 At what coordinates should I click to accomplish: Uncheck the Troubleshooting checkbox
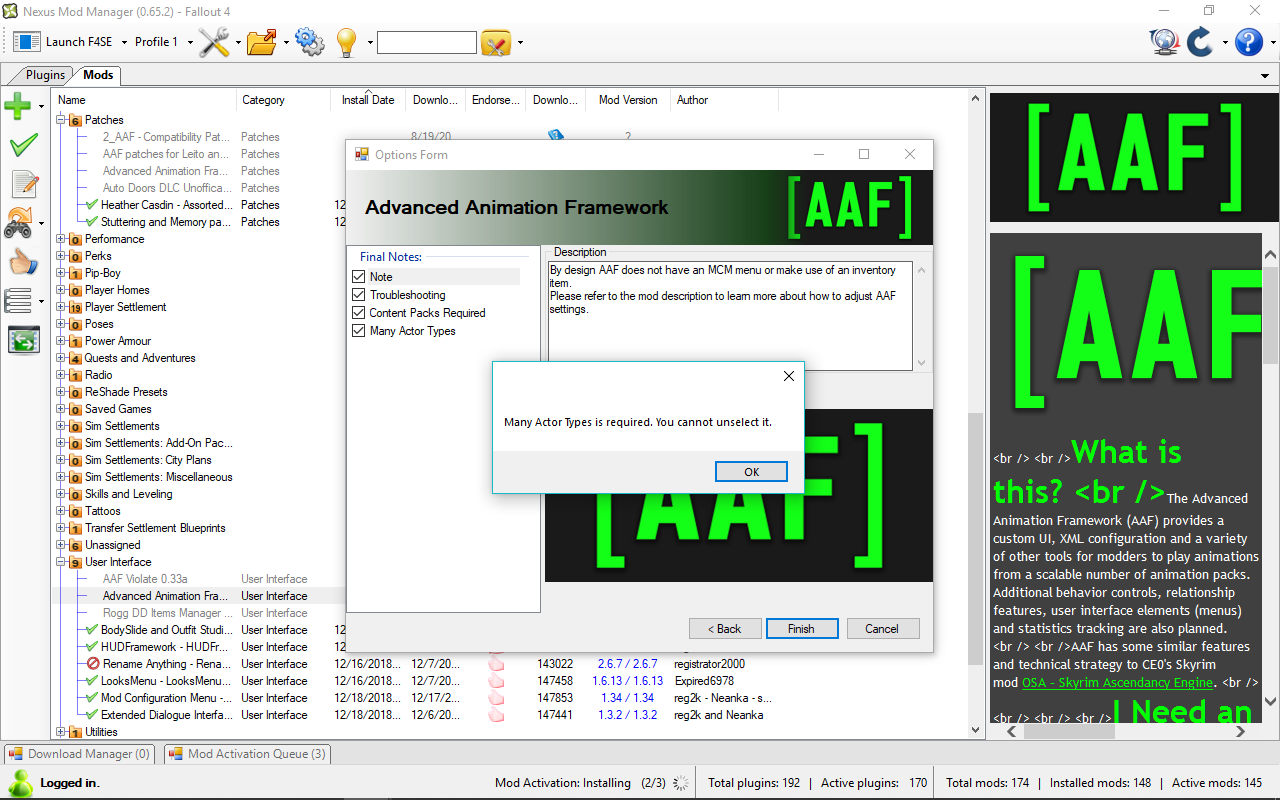(358, 294)
